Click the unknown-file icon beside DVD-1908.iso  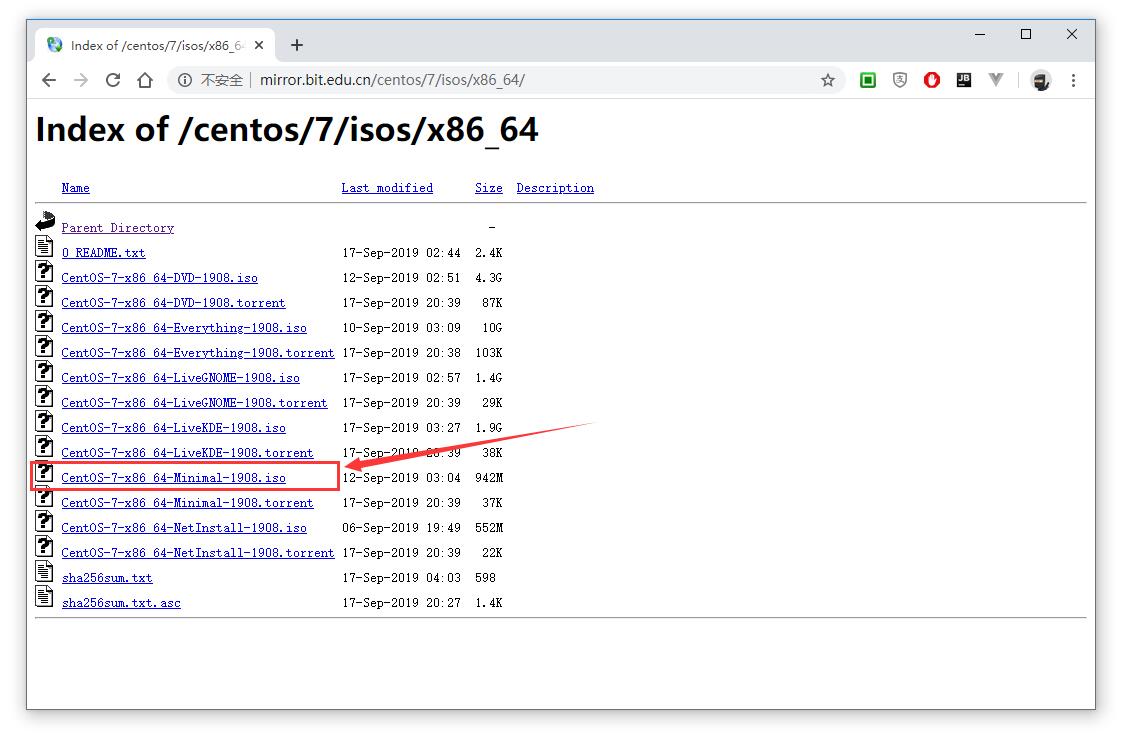coord(44,271)
